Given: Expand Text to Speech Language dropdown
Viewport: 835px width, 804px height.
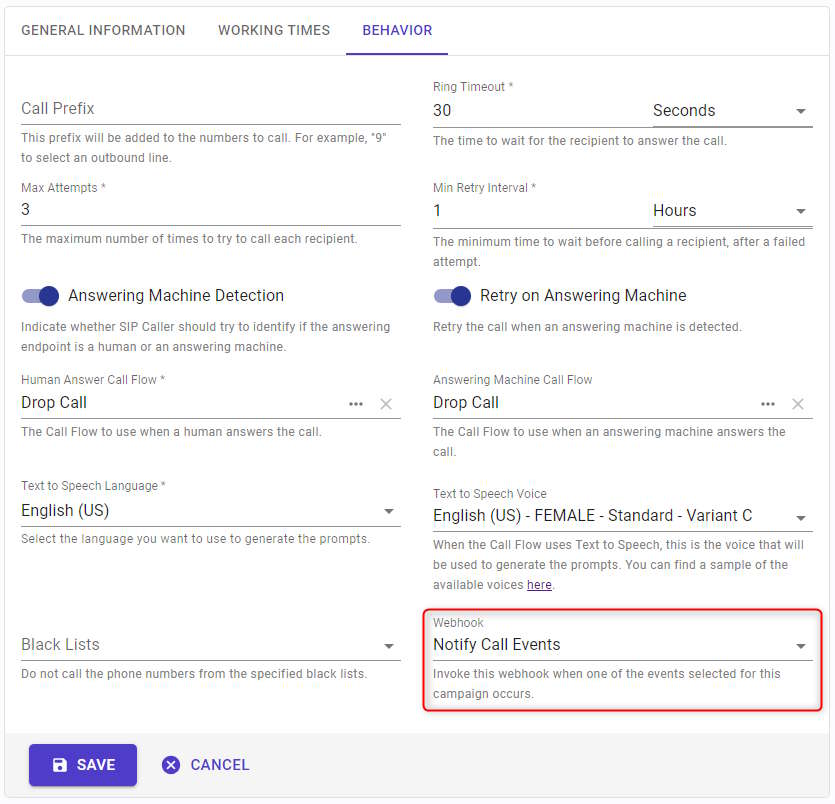Looking at the screenshot, I should [211, 511].
